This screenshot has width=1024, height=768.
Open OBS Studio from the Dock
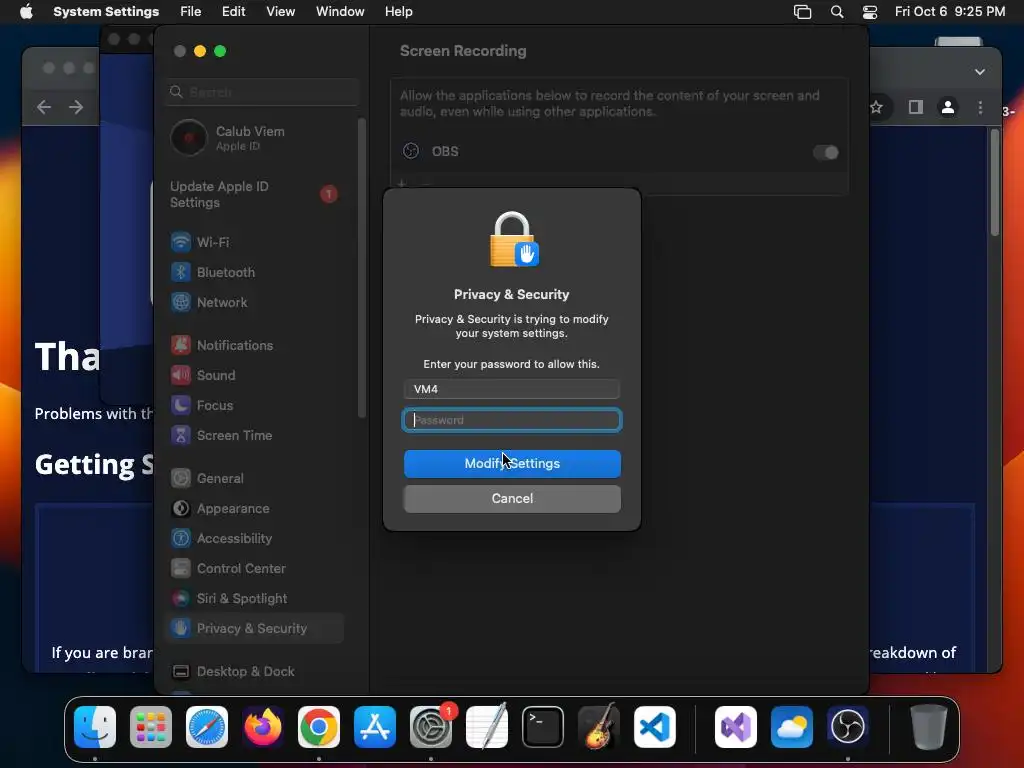[848, 727]
